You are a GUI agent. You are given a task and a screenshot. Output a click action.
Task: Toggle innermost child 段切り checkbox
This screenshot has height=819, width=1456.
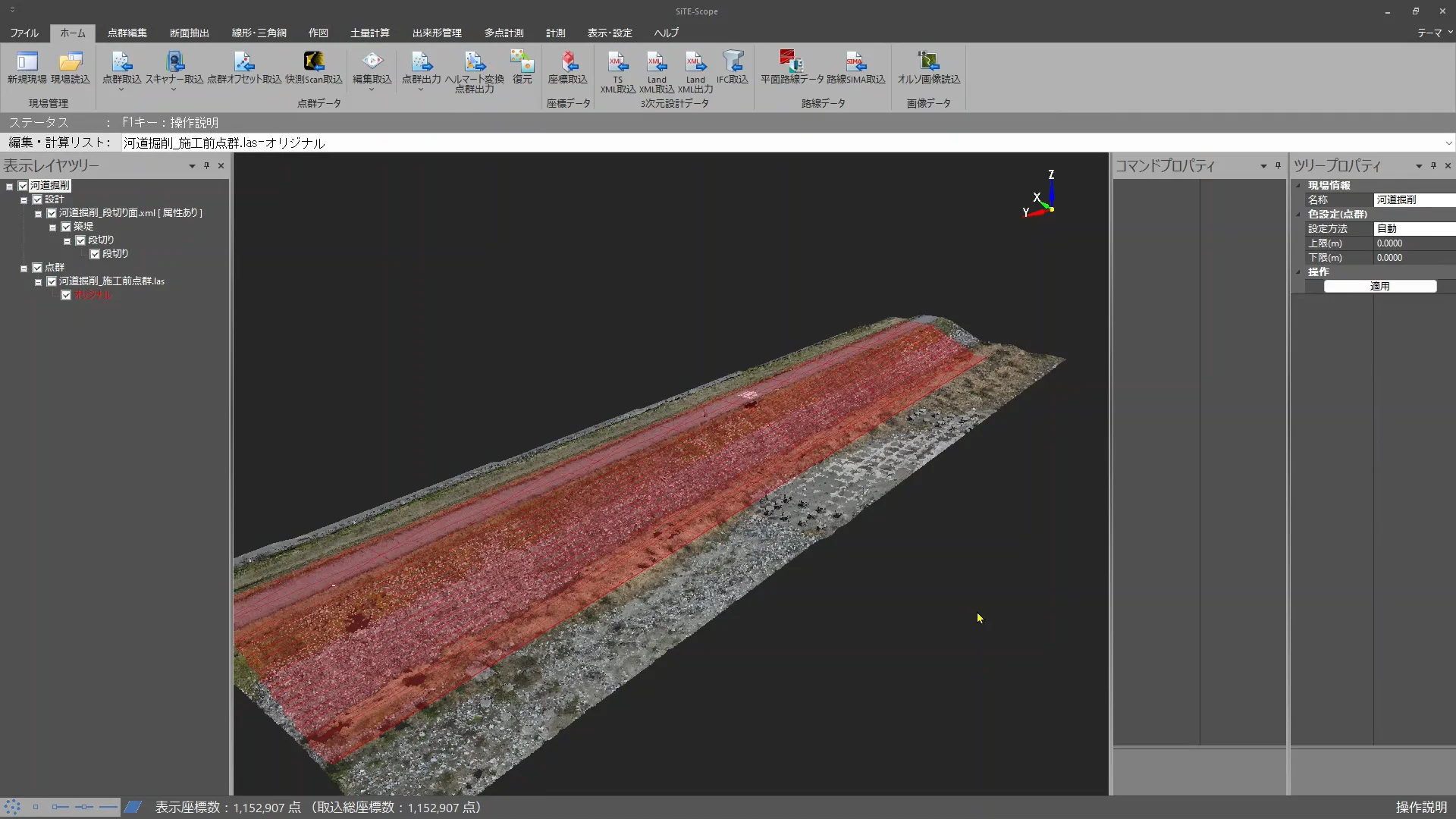pyautogui.click(x=95, y=254)
